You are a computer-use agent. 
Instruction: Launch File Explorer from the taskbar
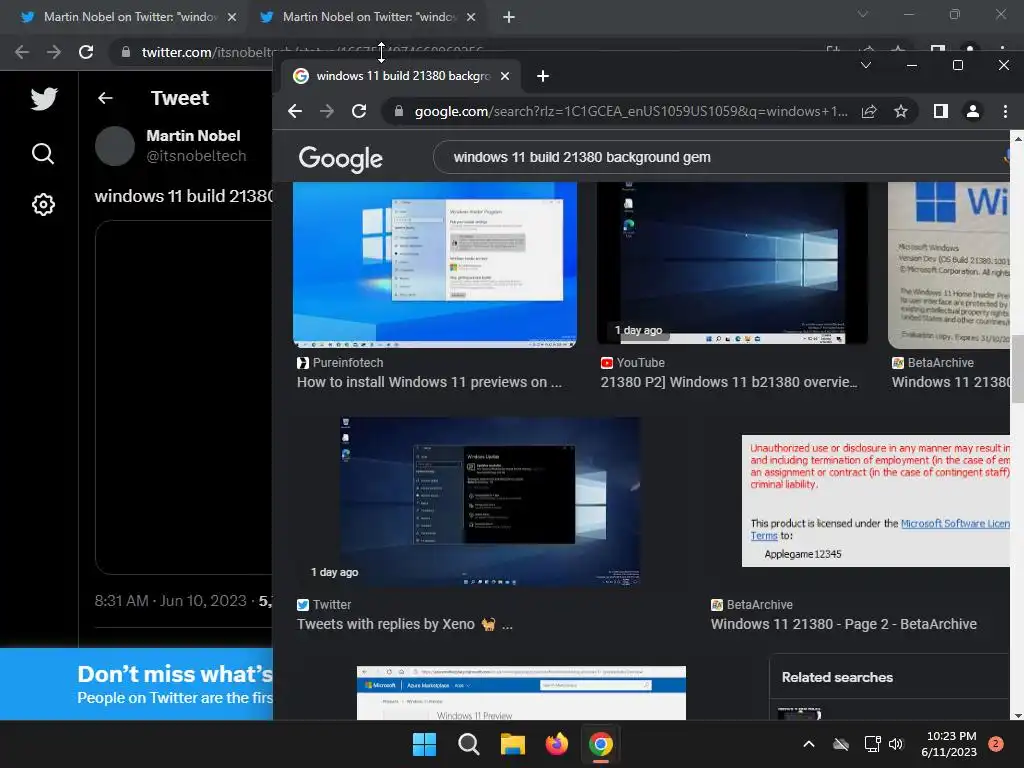click(513, 744)
